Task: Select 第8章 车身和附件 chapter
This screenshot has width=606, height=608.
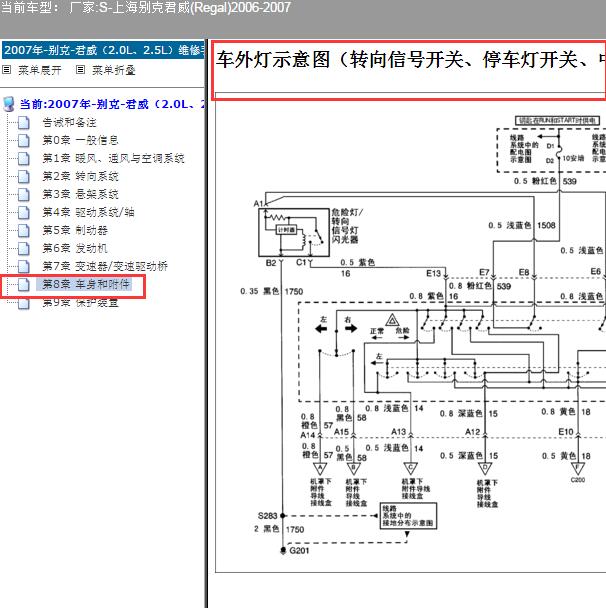Action: [86, 284]
